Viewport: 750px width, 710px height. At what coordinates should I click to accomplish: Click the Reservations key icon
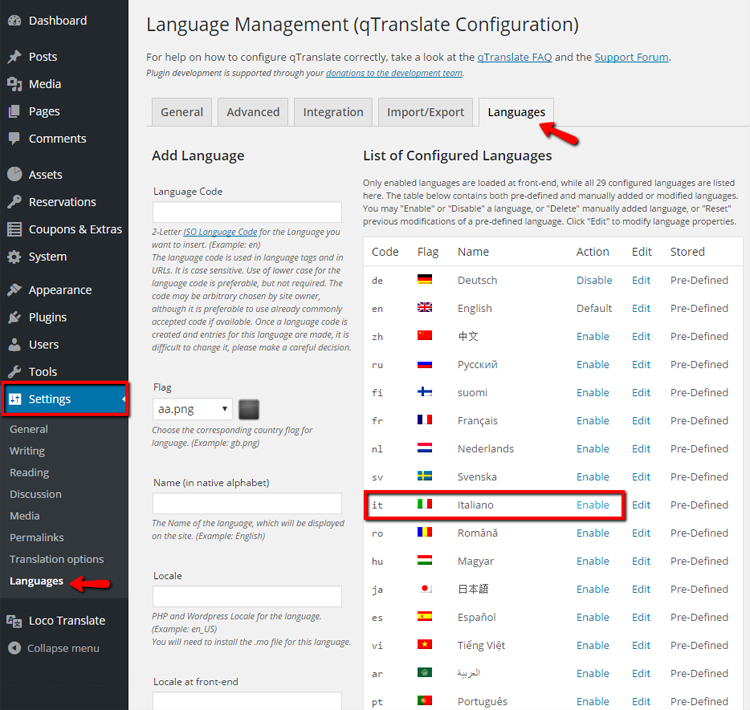pyautogui.click(x=14, y=202)
